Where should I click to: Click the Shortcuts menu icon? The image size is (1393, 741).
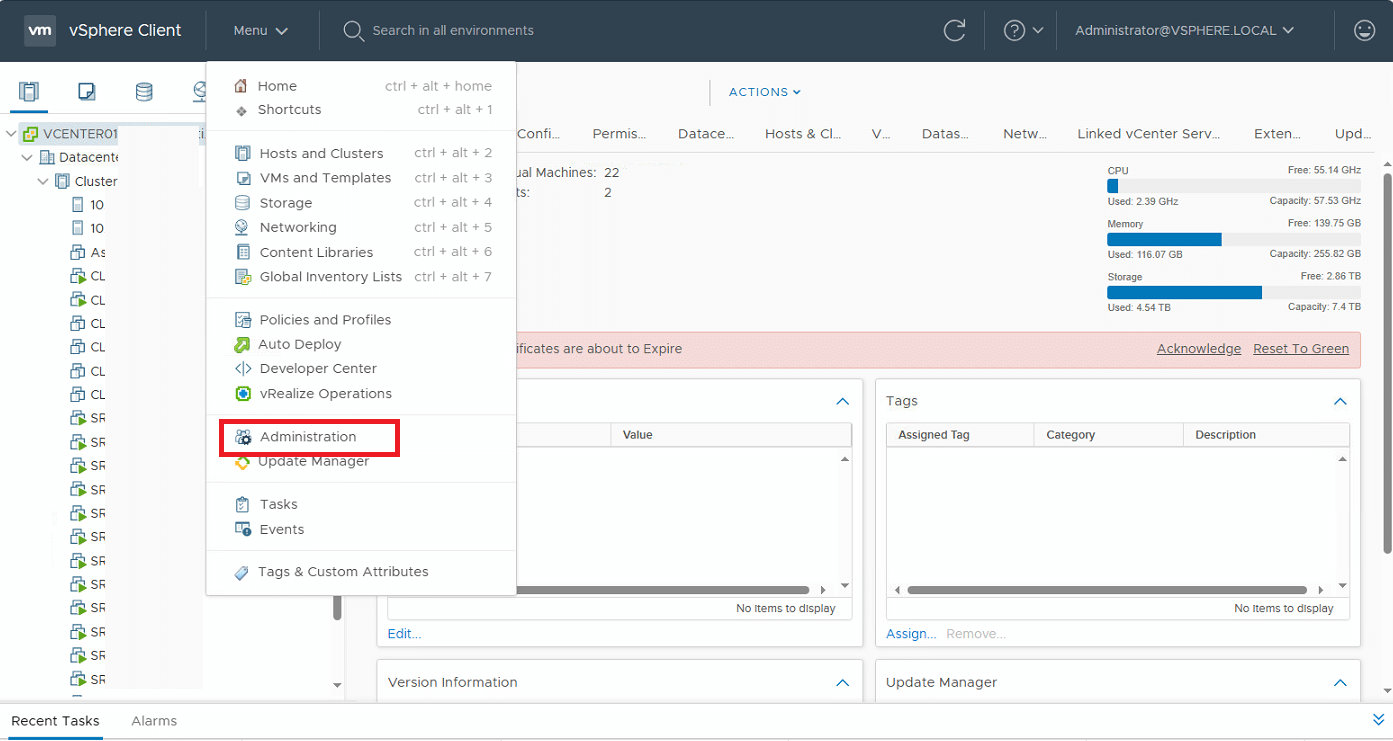tap(241, 110)
